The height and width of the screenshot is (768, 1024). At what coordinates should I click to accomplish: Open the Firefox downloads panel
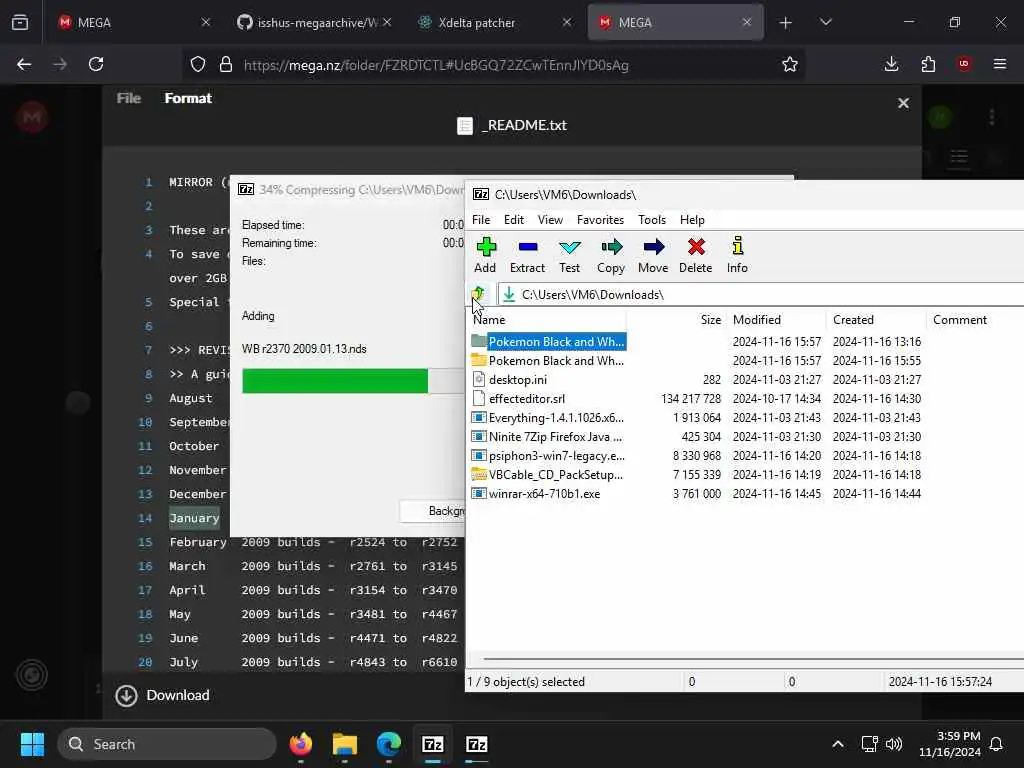891,64
